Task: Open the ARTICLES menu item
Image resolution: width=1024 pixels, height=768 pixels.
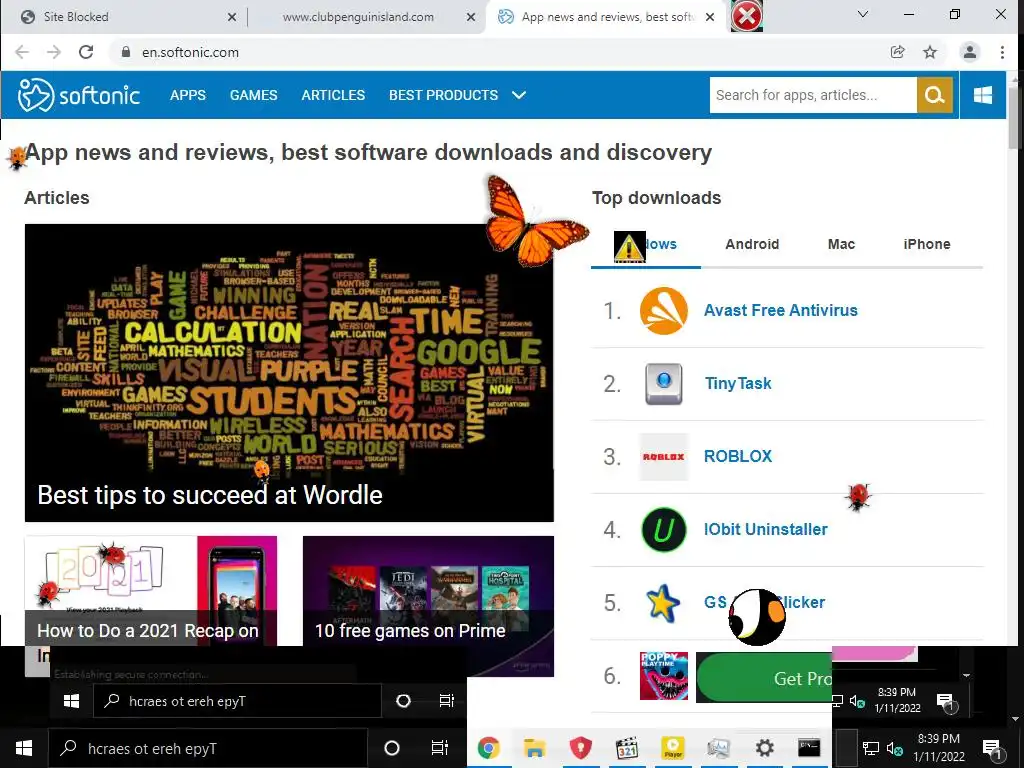Action: (x=333, y=95)
